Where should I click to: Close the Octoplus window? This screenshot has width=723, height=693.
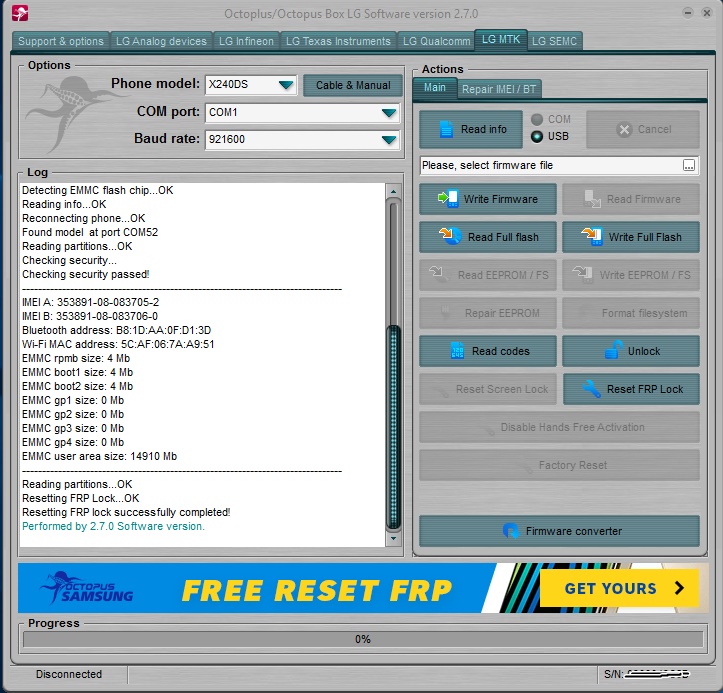tap(706, 13)
